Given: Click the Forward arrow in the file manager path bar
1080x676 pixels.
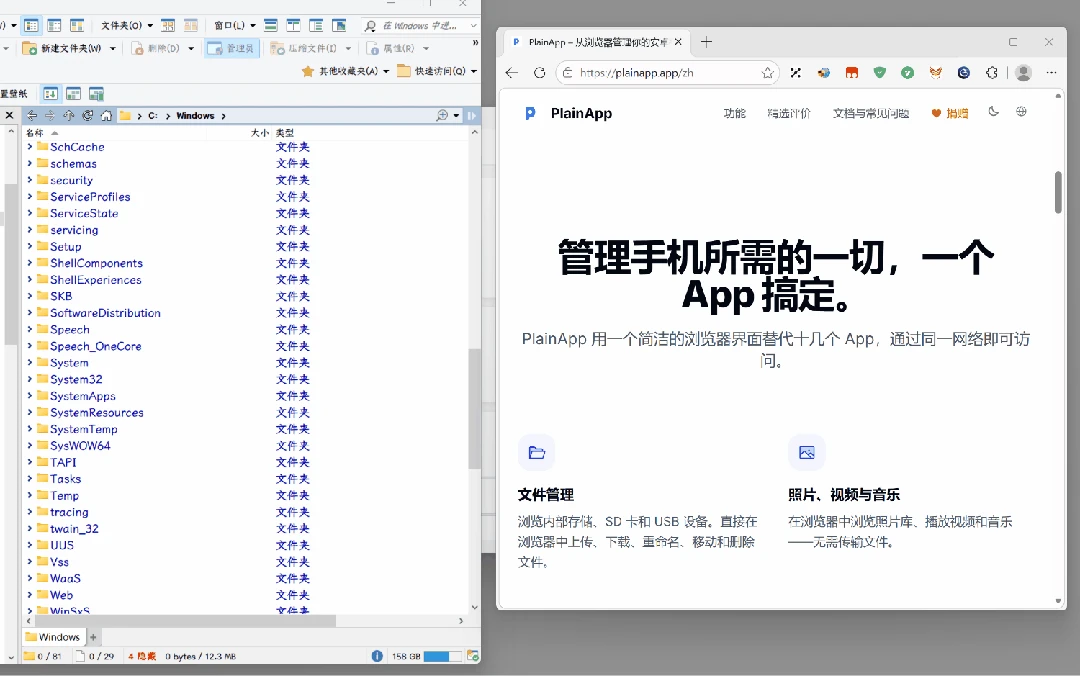Looking at the screenshot, I should coord(50,116).
